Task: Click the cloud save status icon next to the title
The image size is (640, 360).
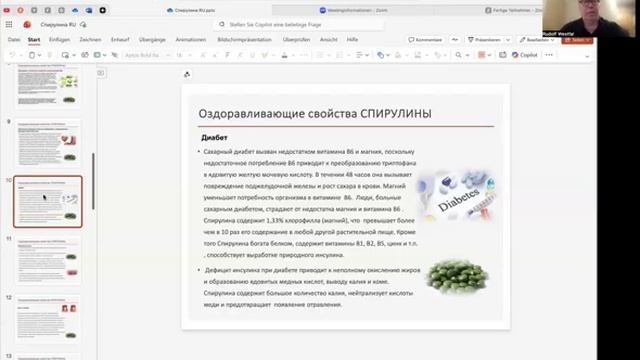Action: [83, 24]
